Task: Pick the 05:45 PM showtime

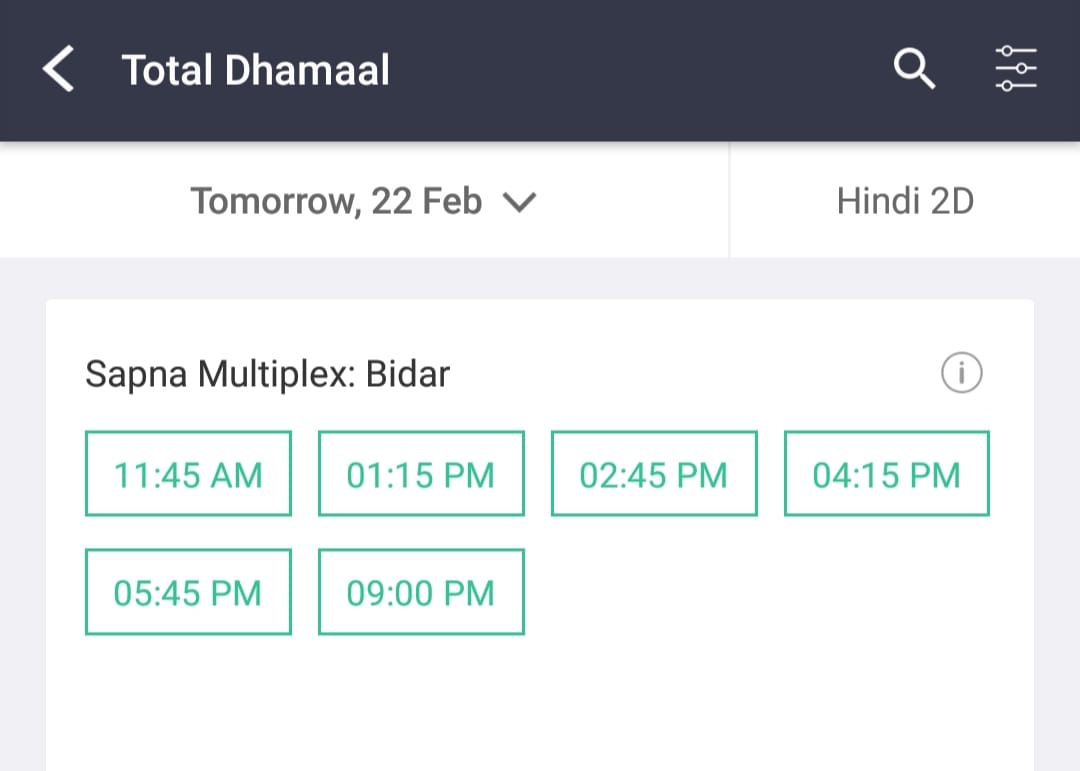Action: (x=188, y=592)
